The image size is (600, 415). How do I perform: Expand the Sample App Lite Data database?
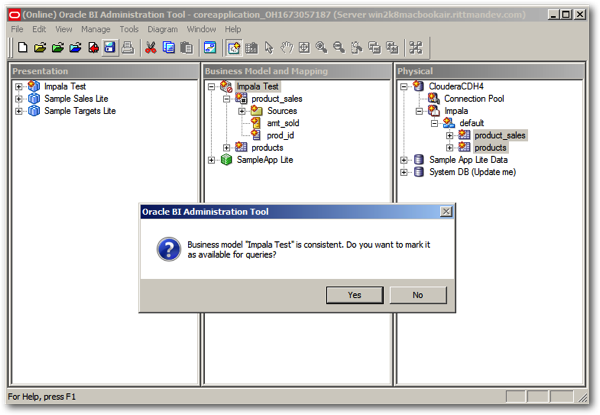(404, 160)
